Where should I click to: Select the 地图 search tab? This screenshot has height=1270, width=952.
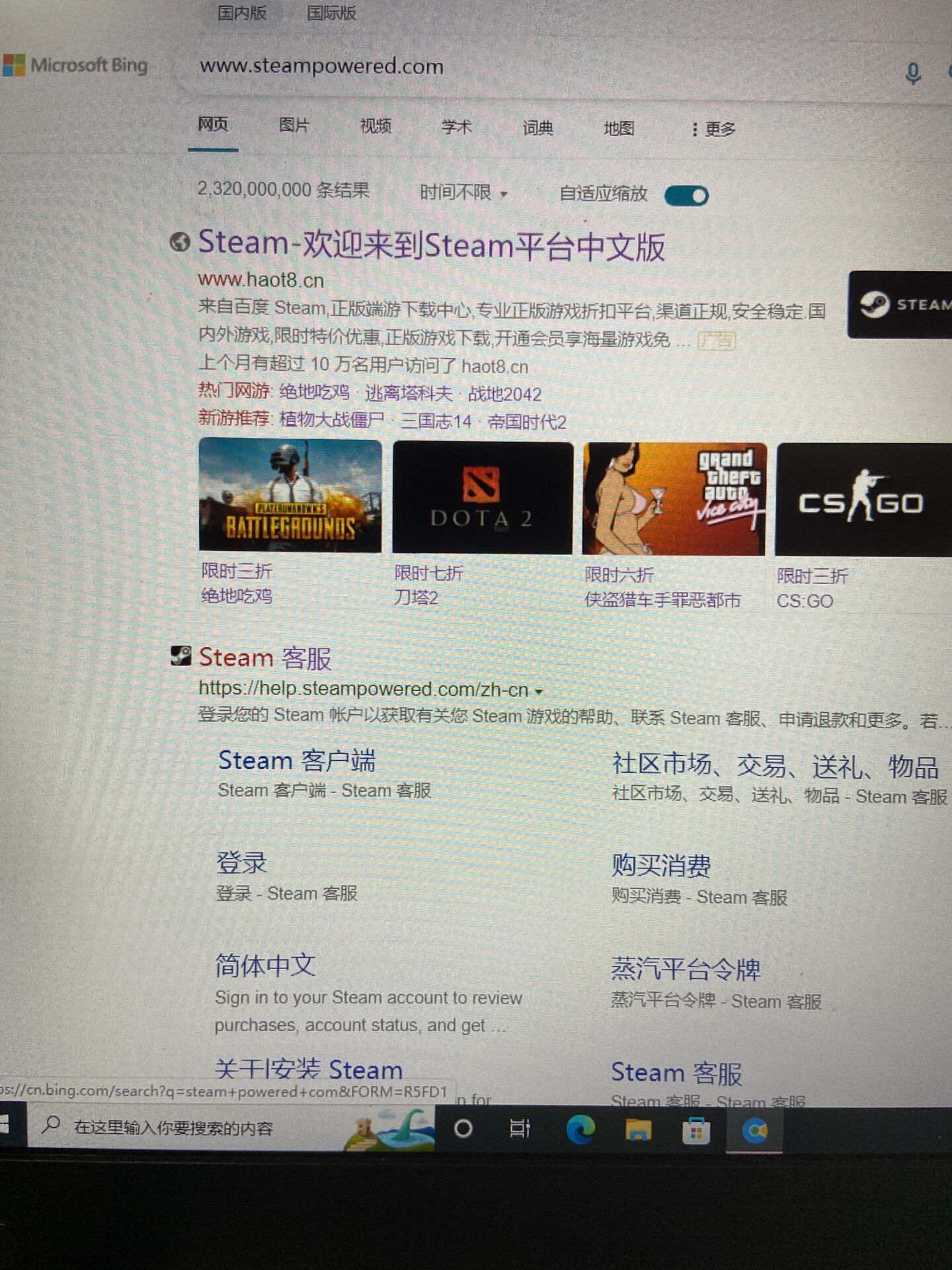(619, 128)
